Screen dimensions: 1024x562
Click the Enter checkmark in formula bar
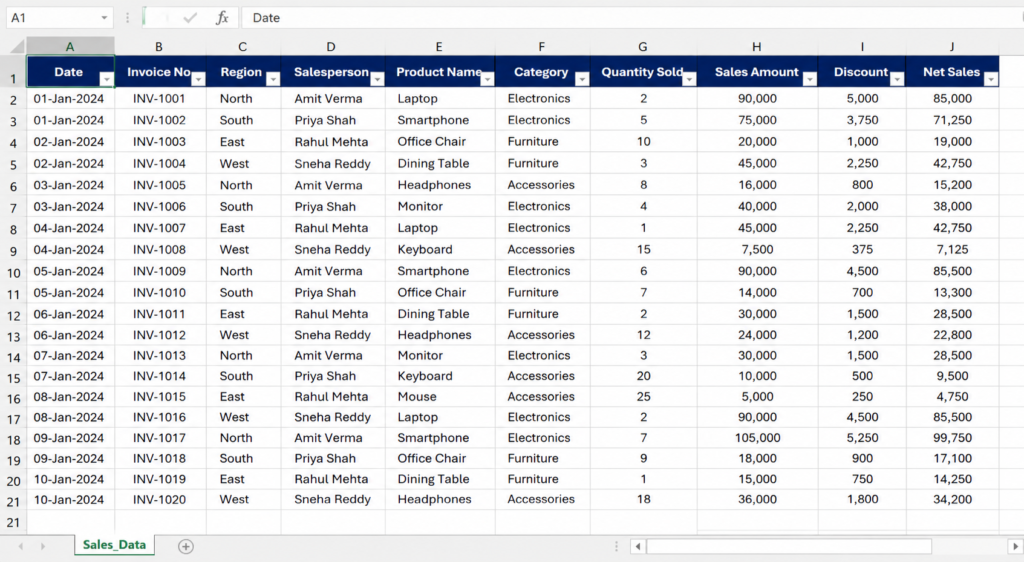(190, 18)
